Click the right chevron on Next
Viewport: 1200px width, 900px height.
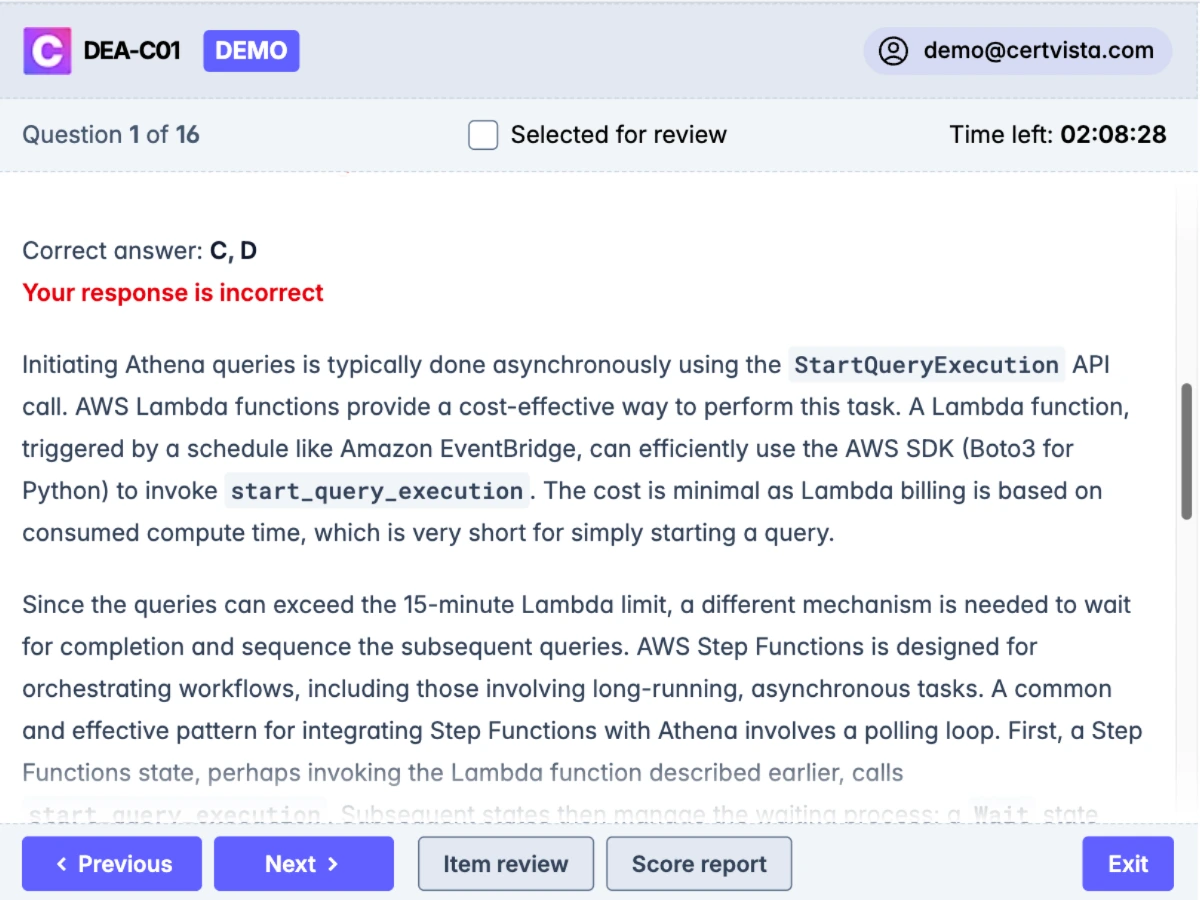333,864
